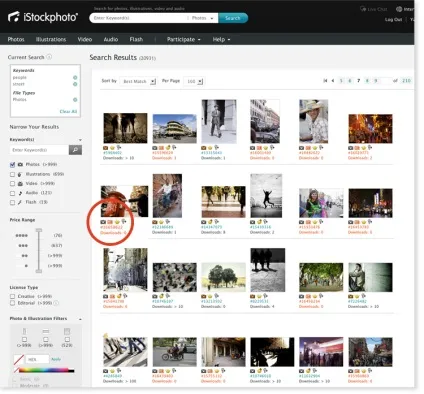
Task: Click the Flash filter's lightning icon
Action: [20, 202]
